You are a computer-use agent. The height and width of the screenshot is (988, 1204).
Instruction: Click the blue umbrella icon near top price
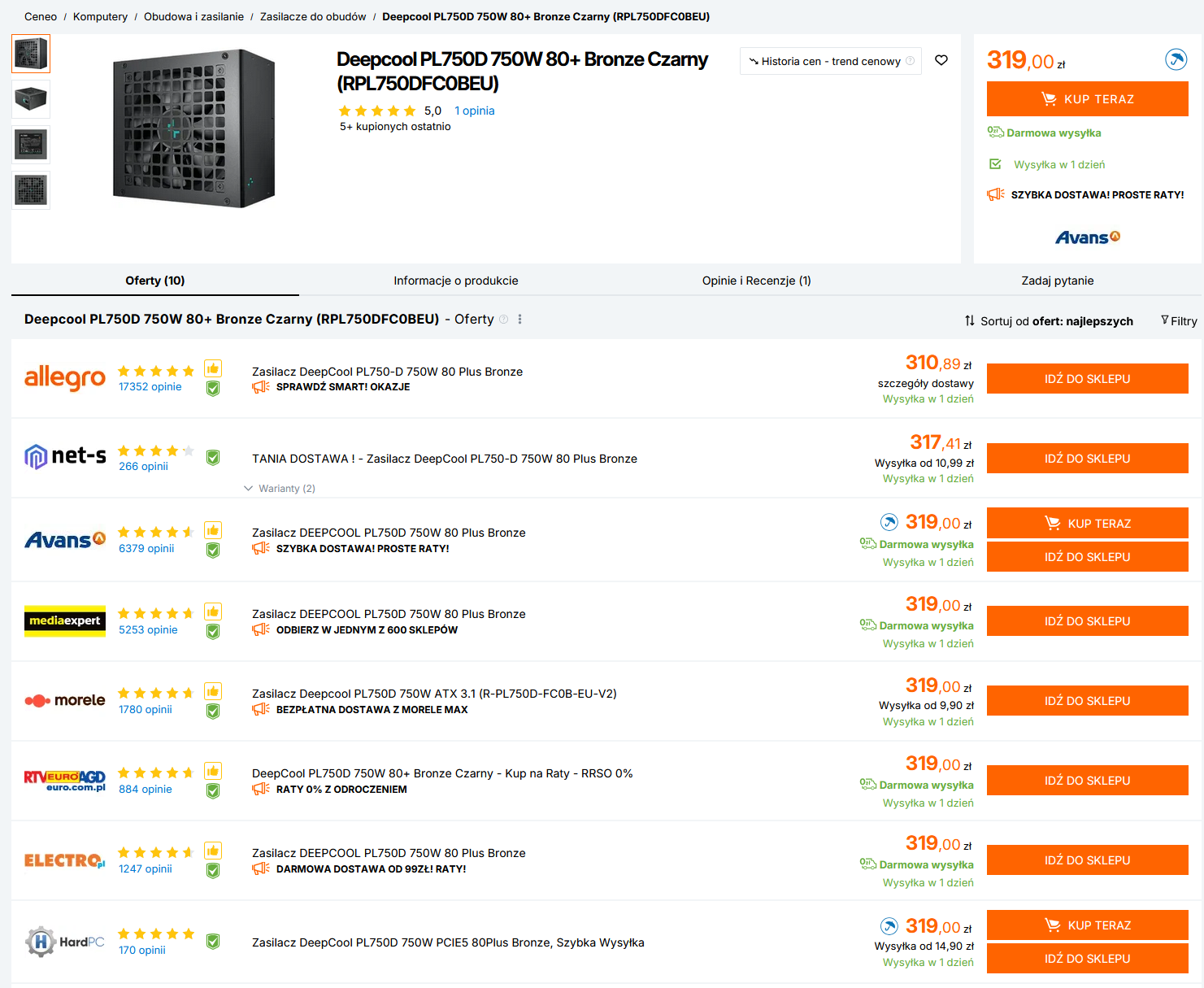pyautogui.click(x=1176, y=59)
